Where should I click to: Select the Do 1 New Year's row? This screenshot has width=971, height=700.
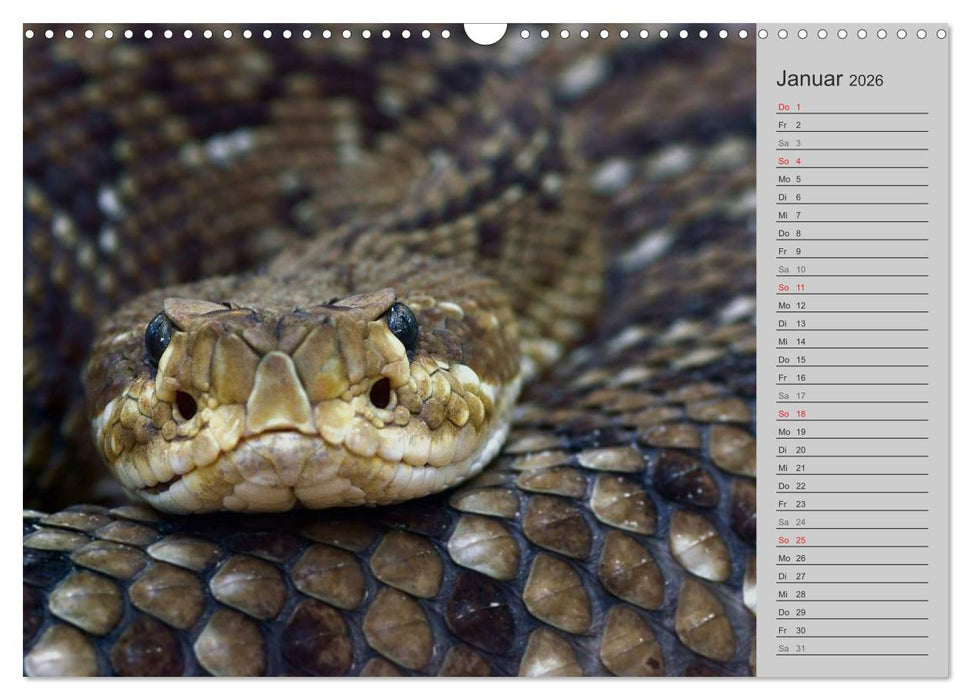(851, 107)
